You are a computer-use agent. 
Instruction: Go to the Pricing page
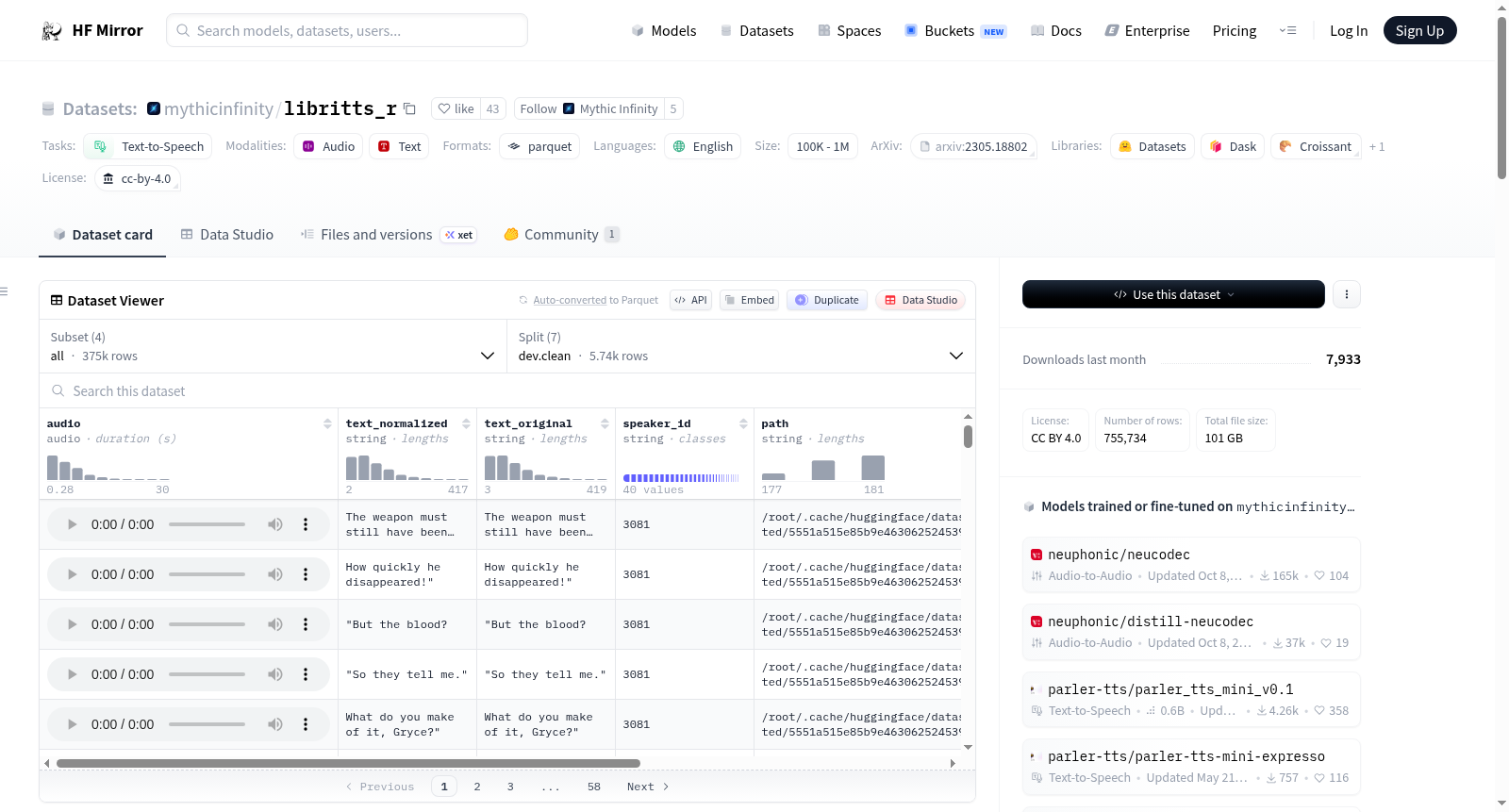click(1235, 30)
